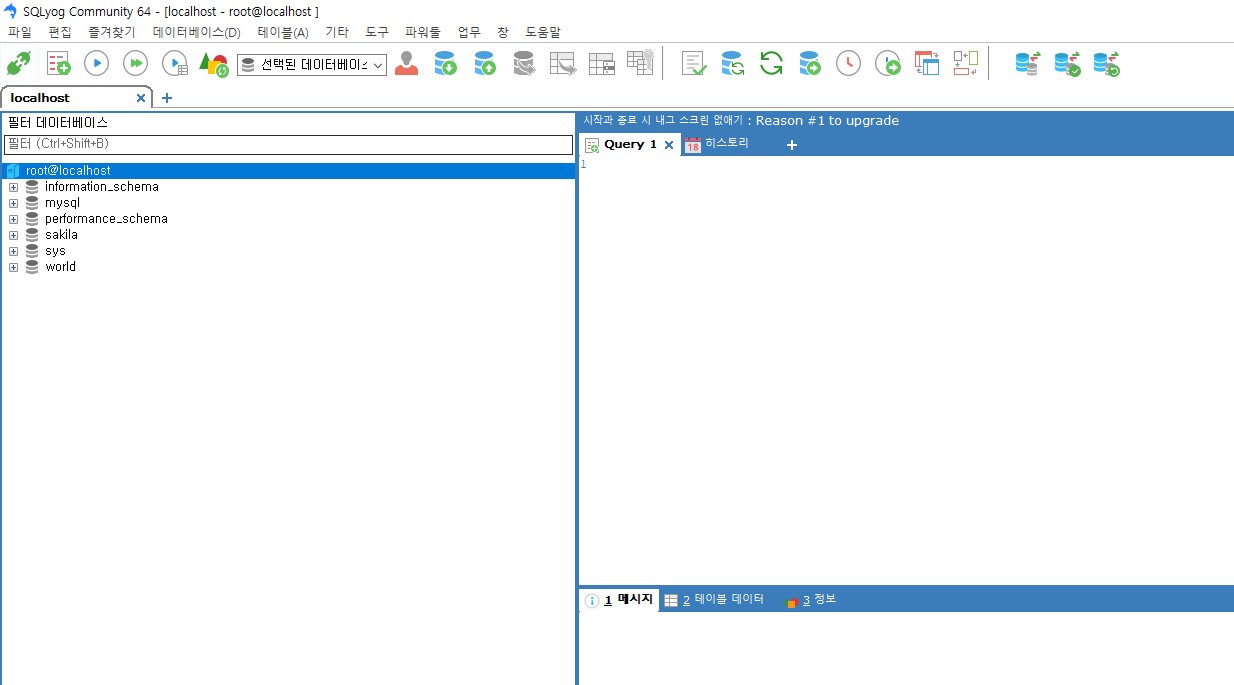
Task: Click the green new connection plug icon
Action: (x=19, y=64)
